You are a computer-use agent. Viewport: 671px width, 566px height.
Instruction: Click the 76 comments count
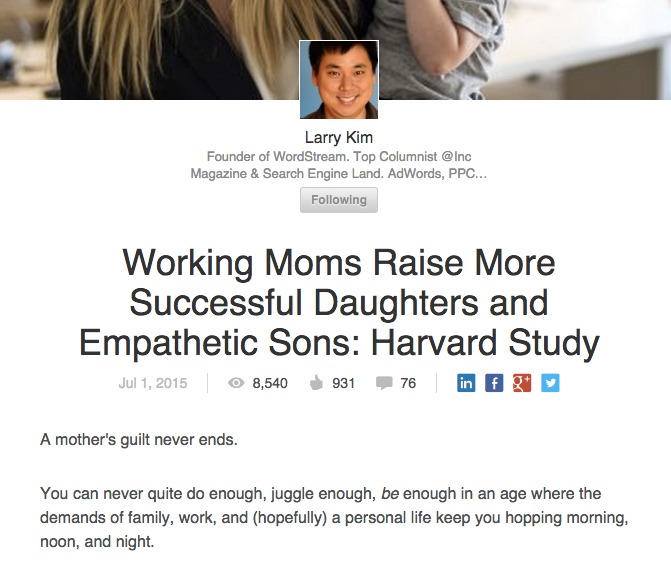point(408,383)
